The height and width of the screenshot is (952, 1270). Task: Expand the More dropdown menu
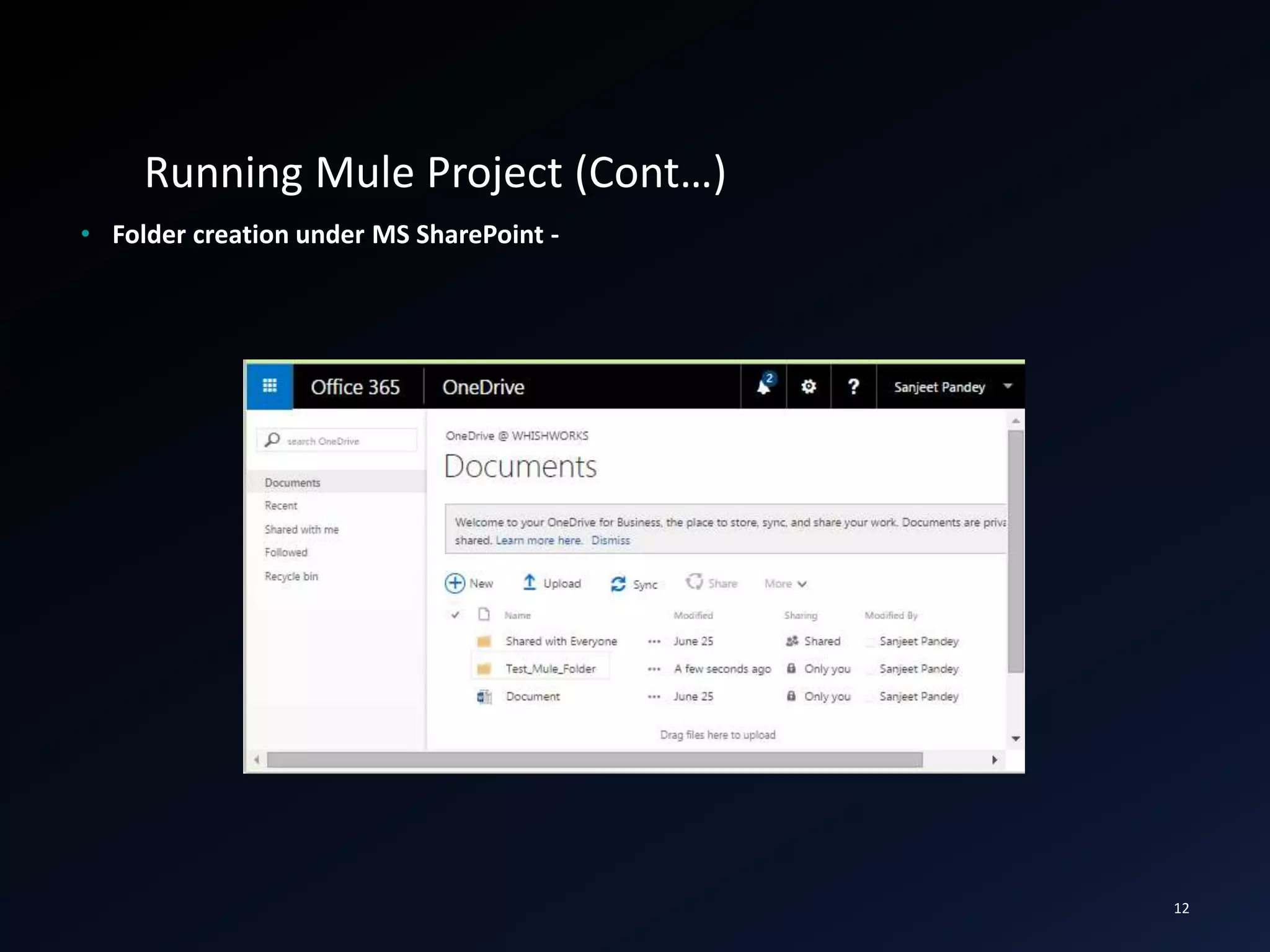point(786,584)
